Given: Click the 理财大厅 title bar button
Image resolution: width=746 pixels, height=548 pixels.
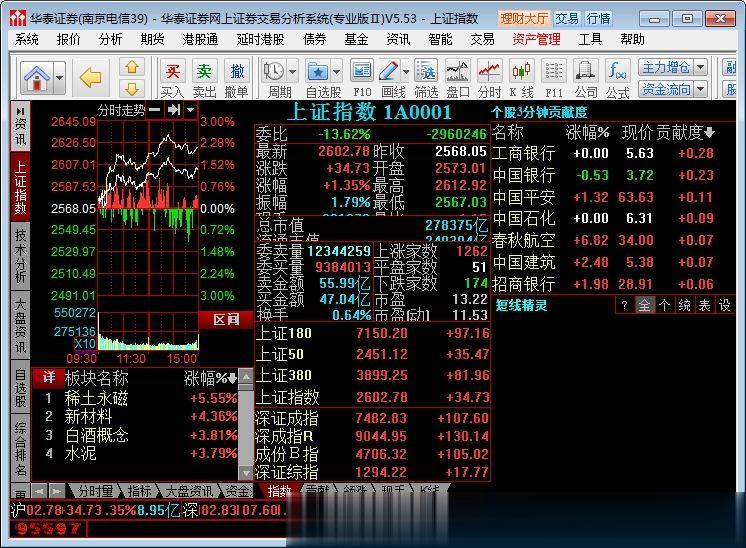Looking at the screenshot, I should 523,19.
